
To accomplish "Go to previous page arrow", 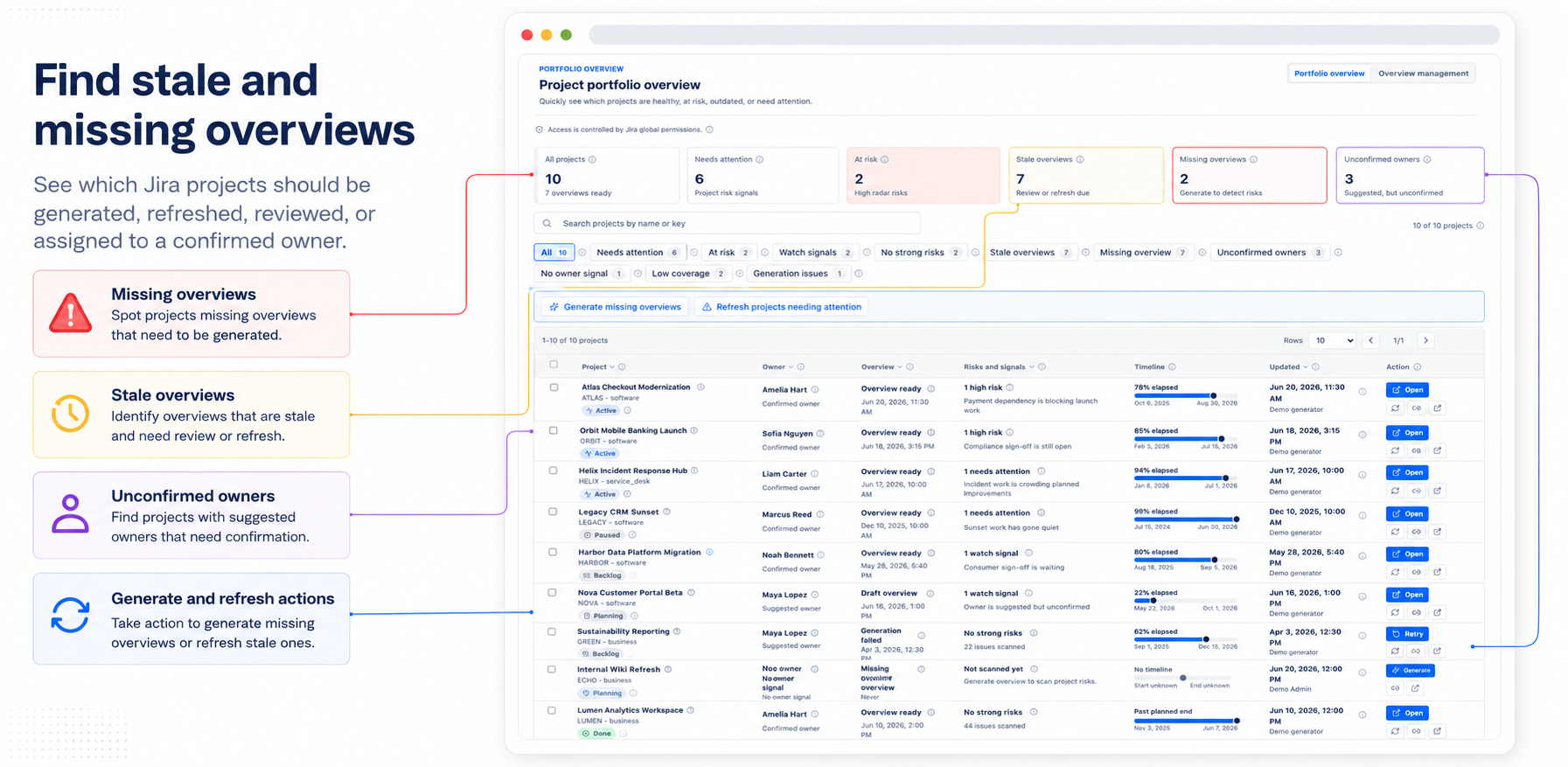I will 1371,341.
